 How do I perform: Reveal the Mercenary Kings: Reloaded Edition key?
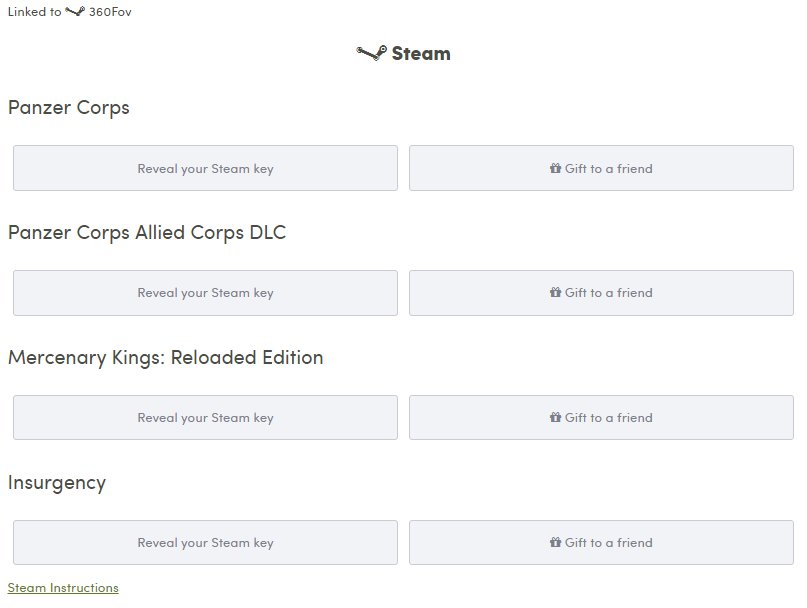click(x=205, y=418)
